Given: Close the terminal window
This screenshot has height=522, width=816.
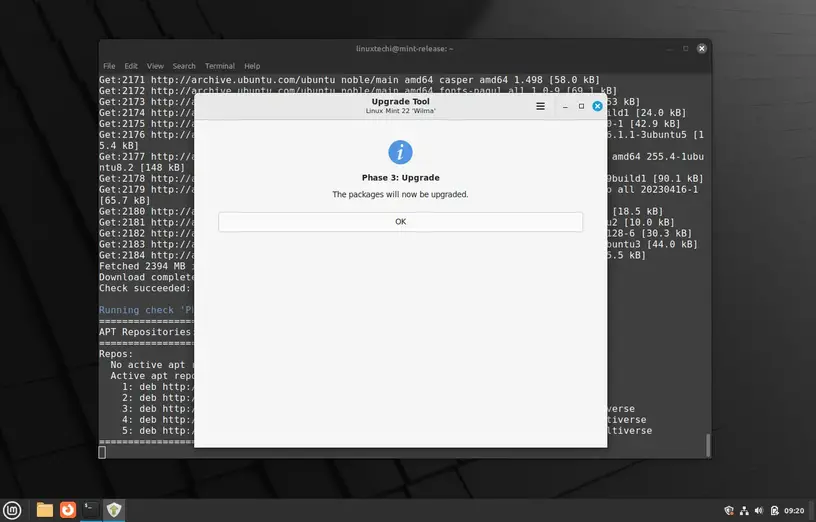Looking at the screenshot, I should click(x=702, y=48).
